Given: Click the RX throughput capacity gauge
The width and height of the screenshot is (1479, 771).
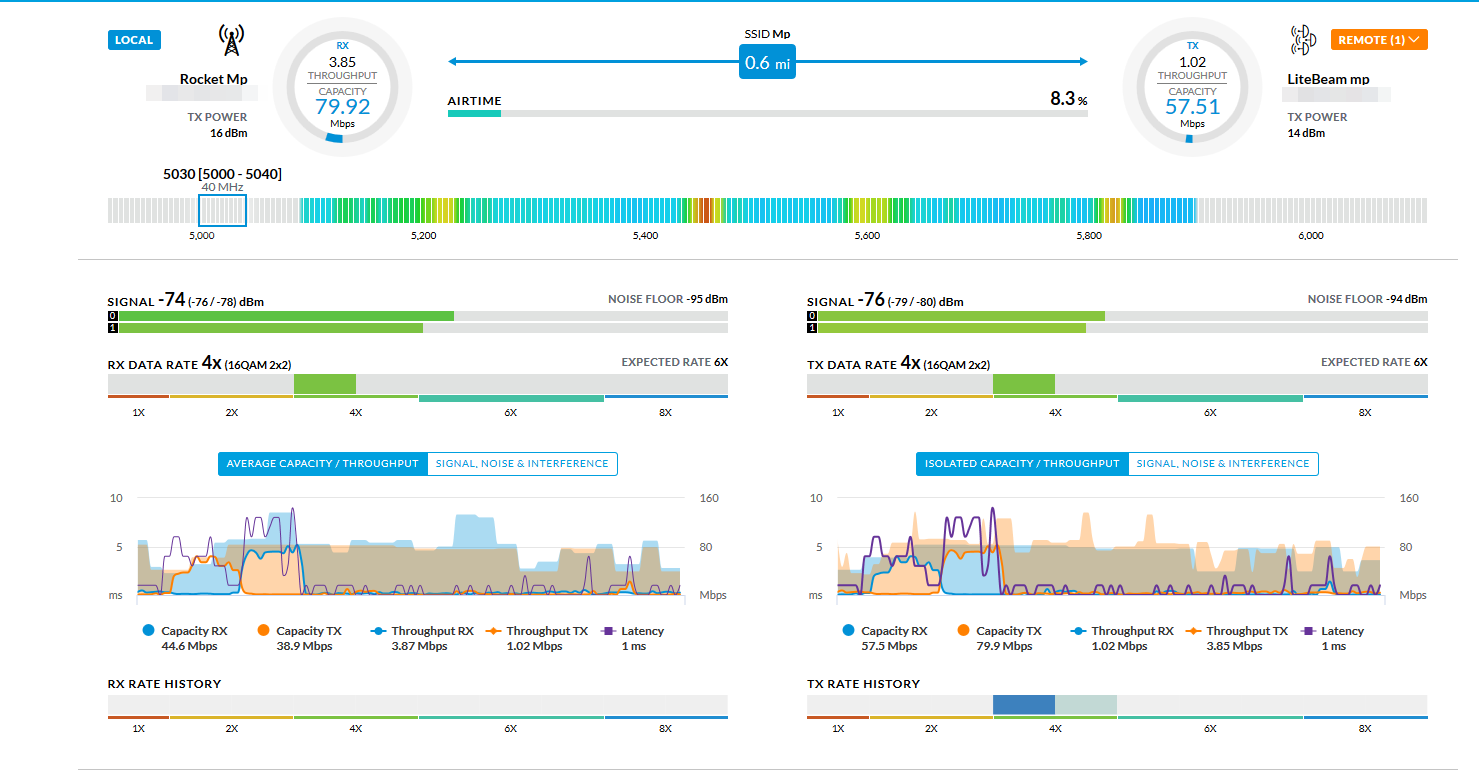Looking at the screenshot, I should [x=342, y=86].
